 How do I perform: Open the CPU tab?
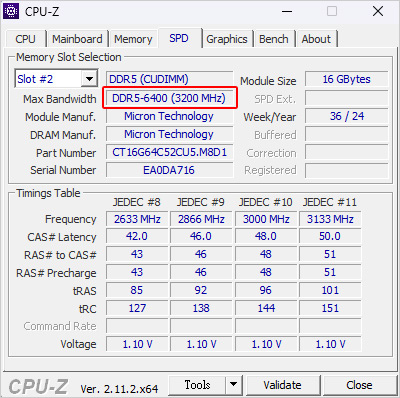[x=25, y=39]
